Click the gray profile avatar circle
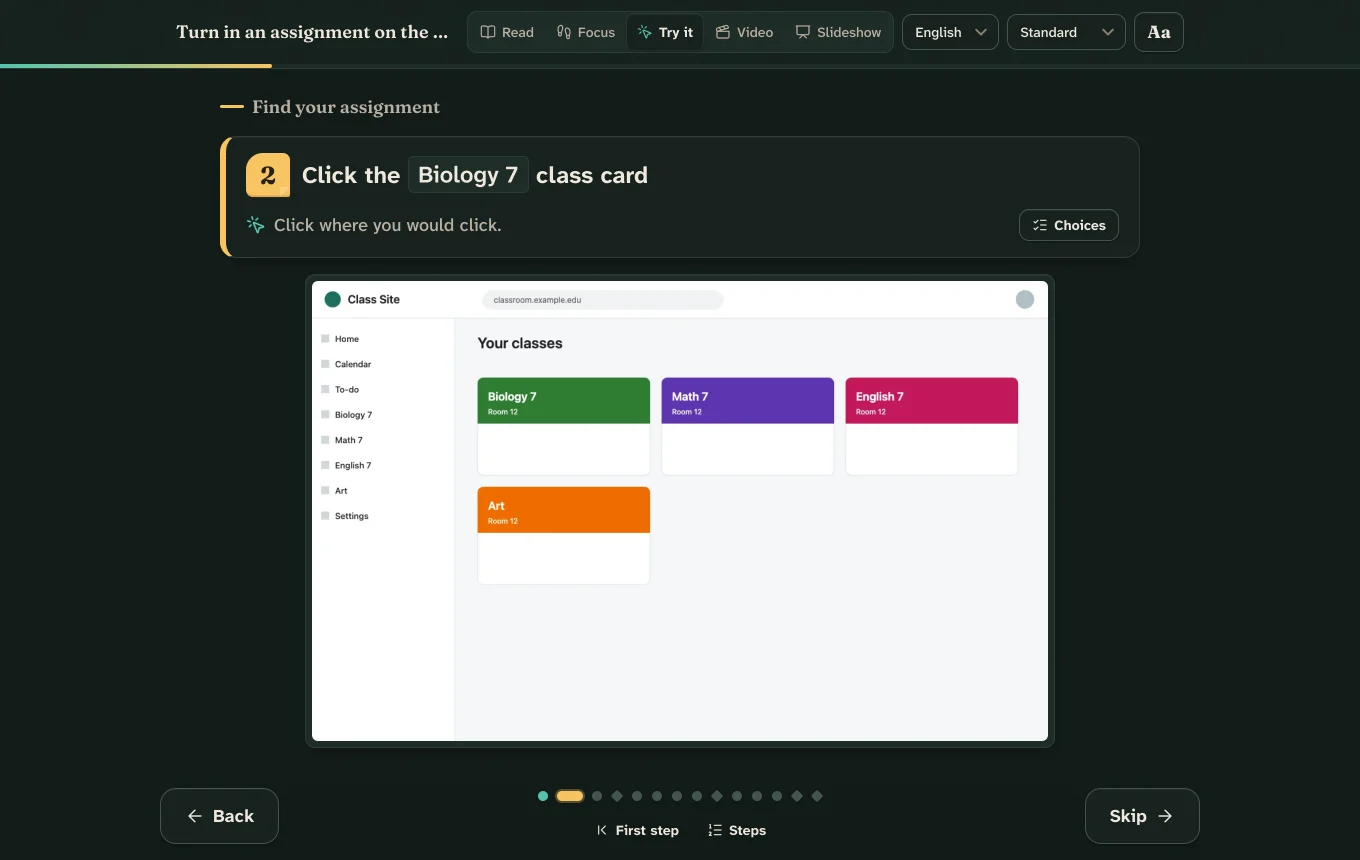The width and height of the screenshot is (1360, 860). [1025, 299]
